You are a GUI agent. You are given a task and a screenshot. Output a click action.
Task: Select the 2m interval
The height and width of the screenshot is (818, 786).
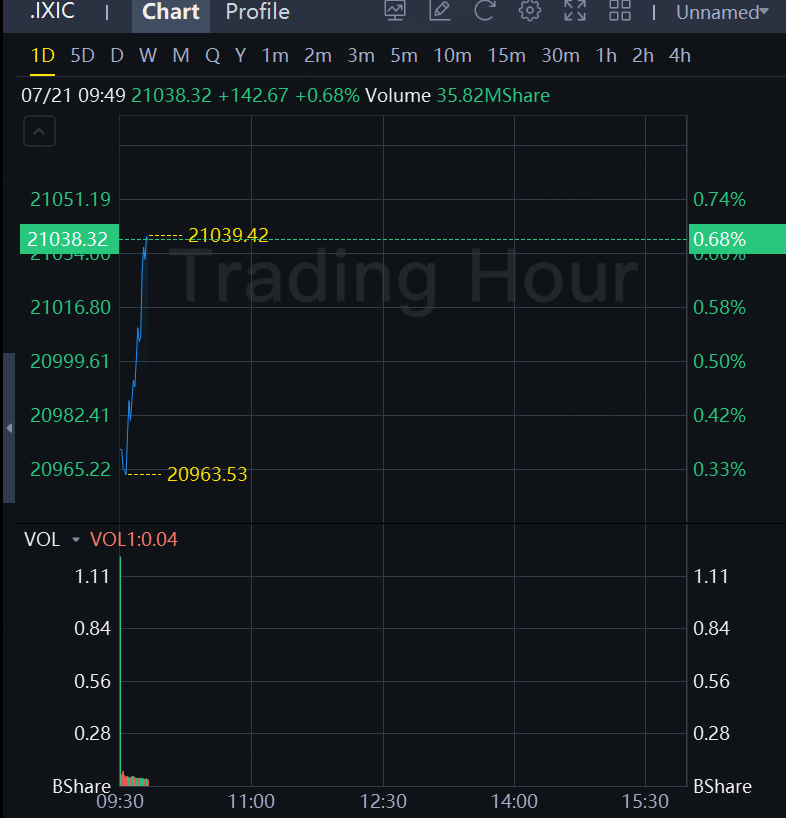tap(318, 56)
